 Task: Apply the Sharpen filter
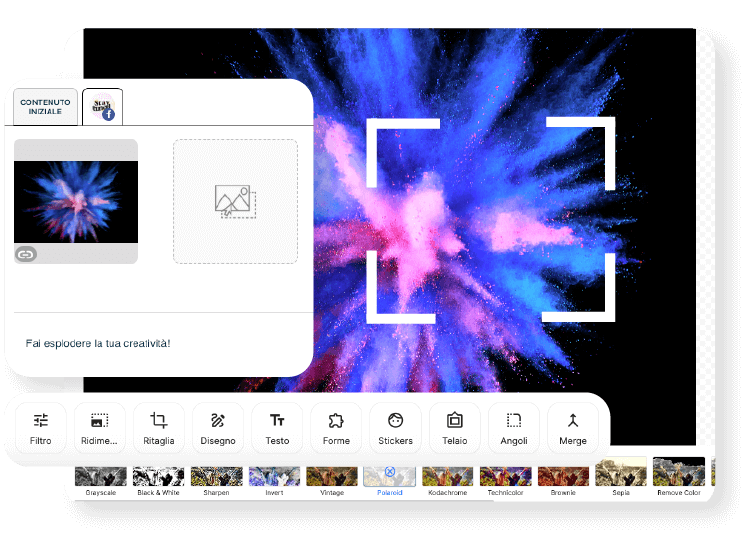pos(216,481)
